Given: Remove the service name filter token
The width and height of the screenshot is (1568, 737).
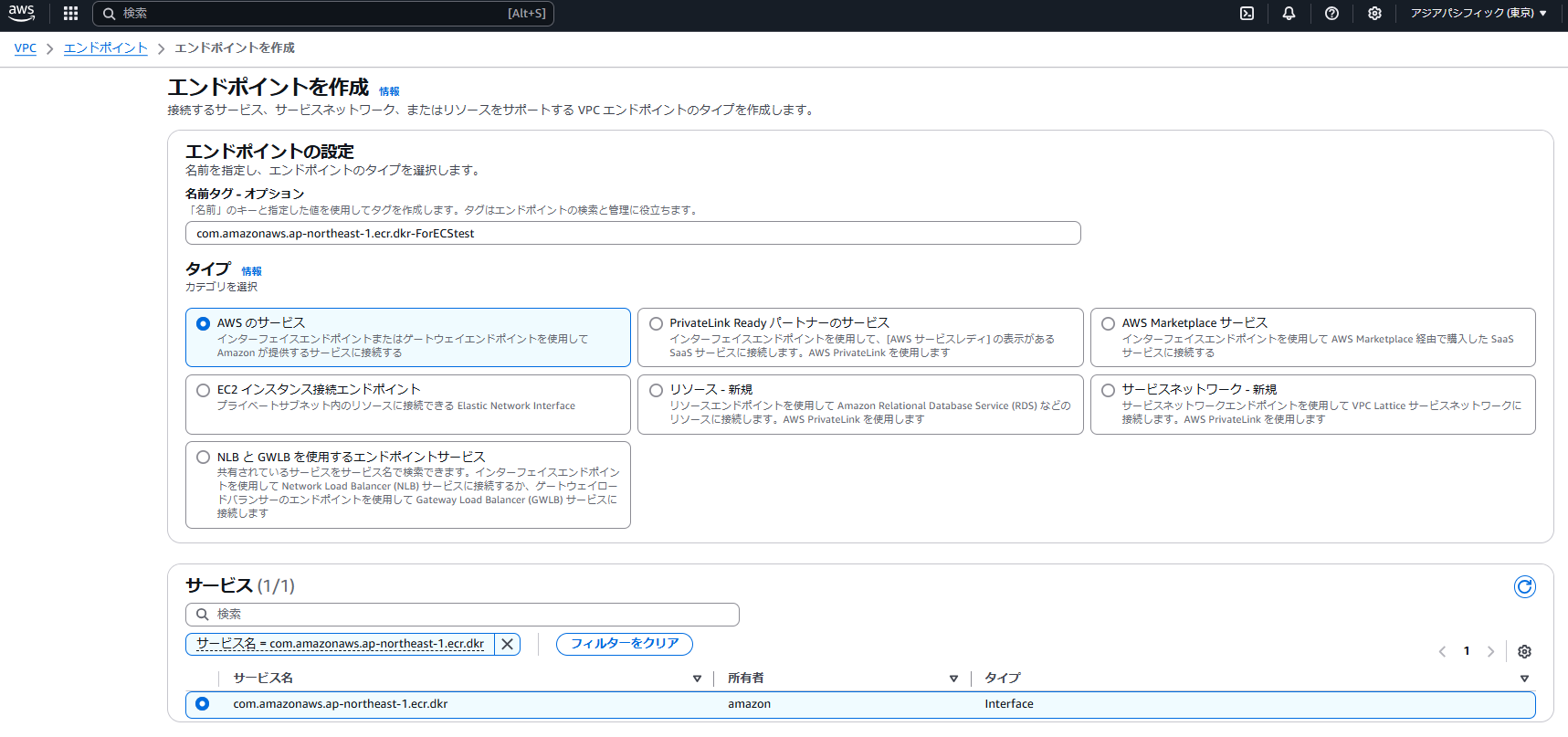Looking at the screenshot, I should 508,644.
